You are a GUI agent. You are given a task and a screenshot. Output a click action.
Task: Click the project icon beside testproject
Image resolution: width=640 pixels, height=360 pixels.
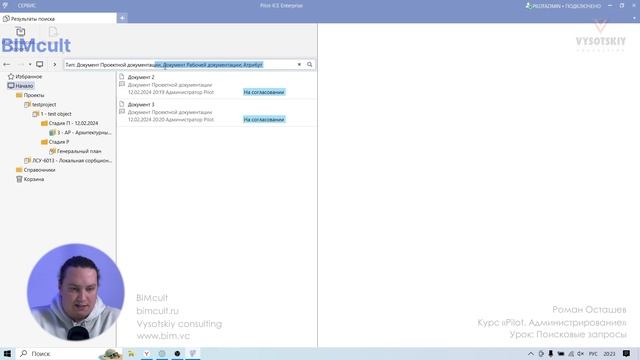27,104
